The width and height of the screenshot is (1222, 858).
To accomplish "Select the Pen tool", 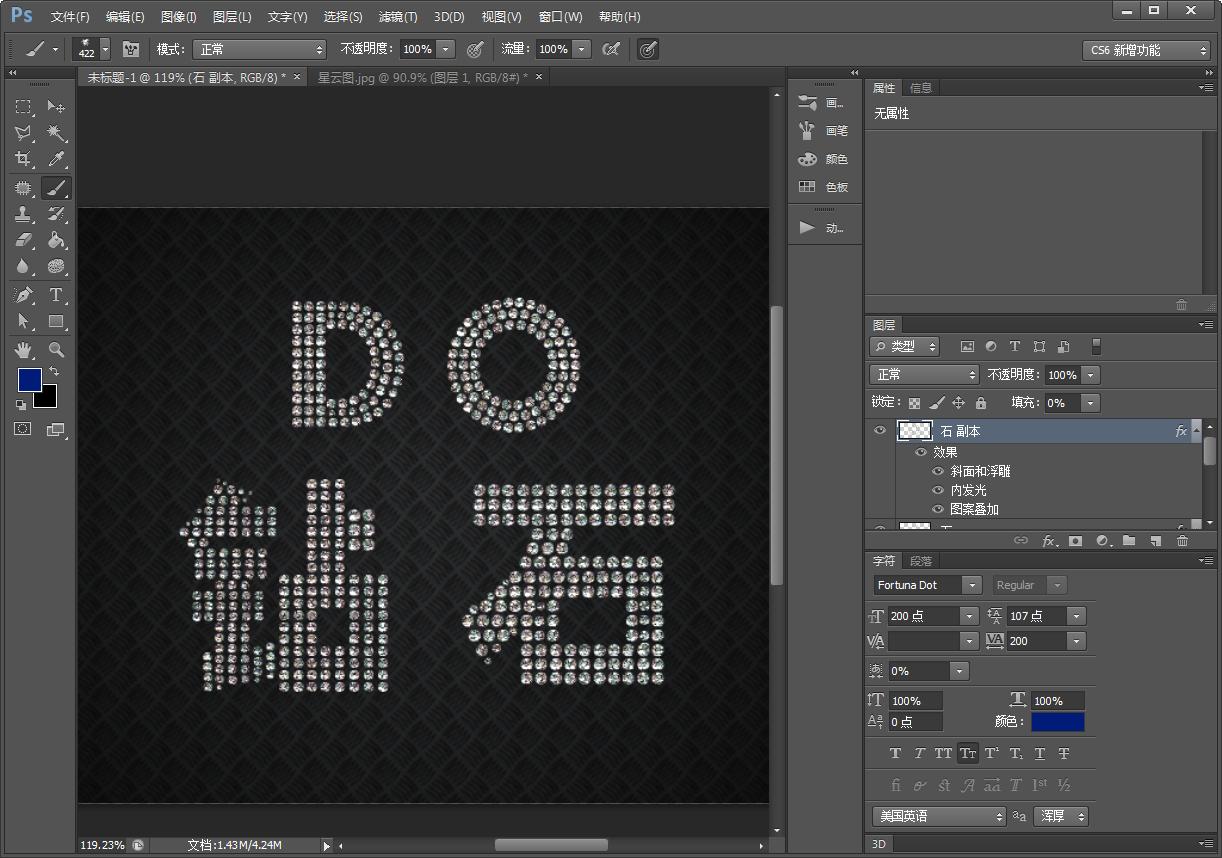I will point(23,295).
